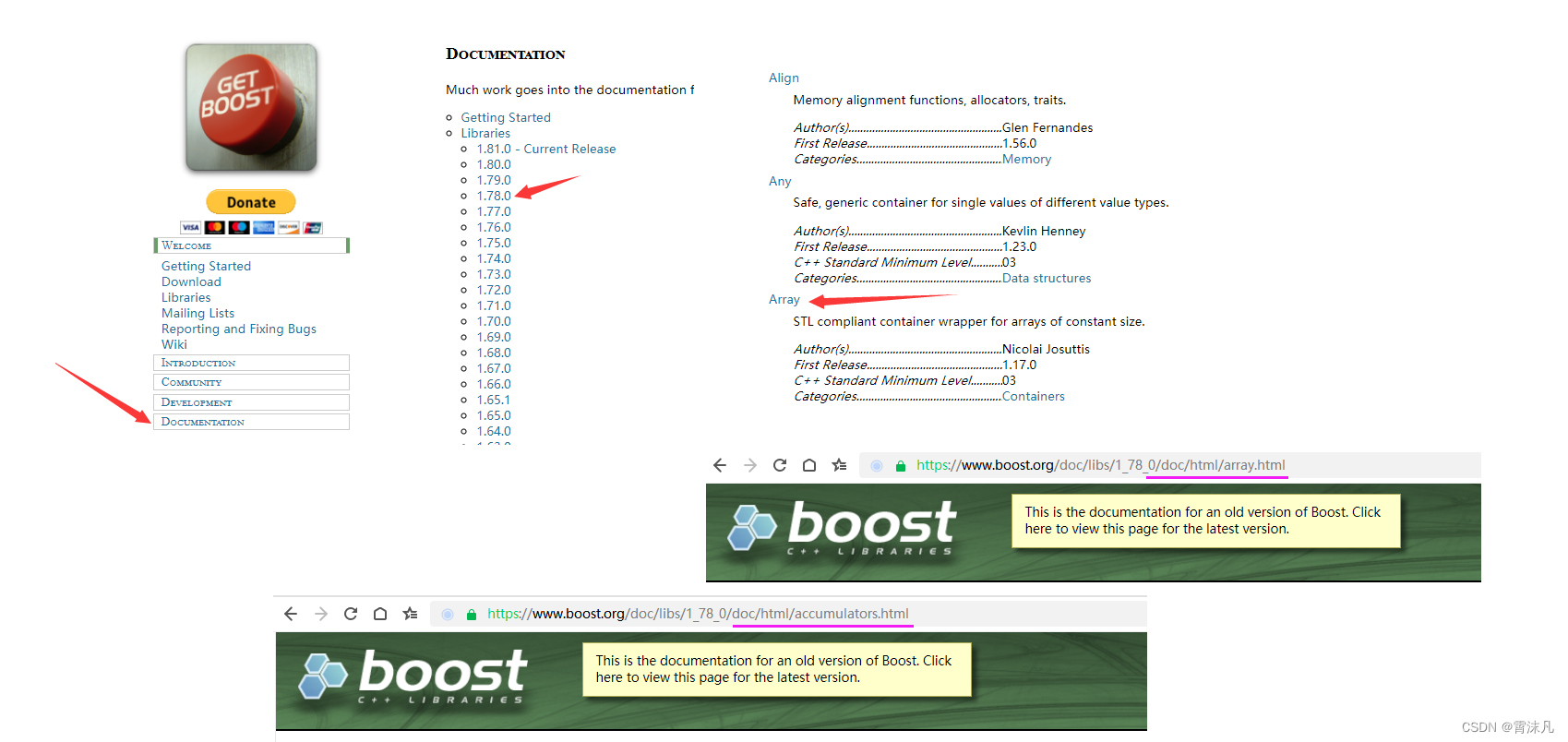Go forward in the accumulators.html browser
The height and width of the screenshot is (742, 1568).
(x=321, y=614)
